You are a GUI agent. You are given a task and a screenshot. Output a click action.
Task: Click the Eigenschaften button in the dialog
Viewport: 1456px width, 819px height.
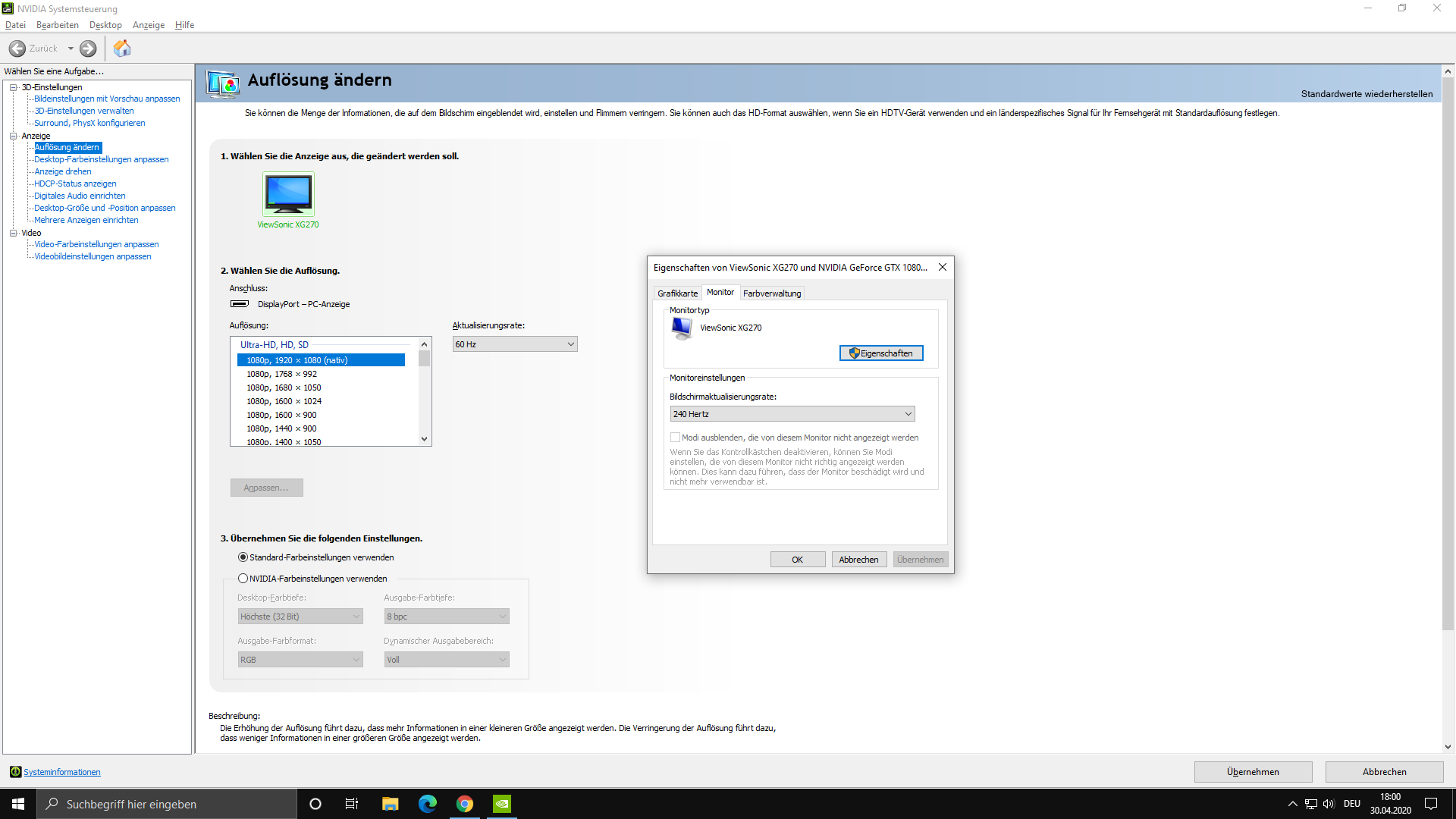pyautogui.click(x=881, y=353)
